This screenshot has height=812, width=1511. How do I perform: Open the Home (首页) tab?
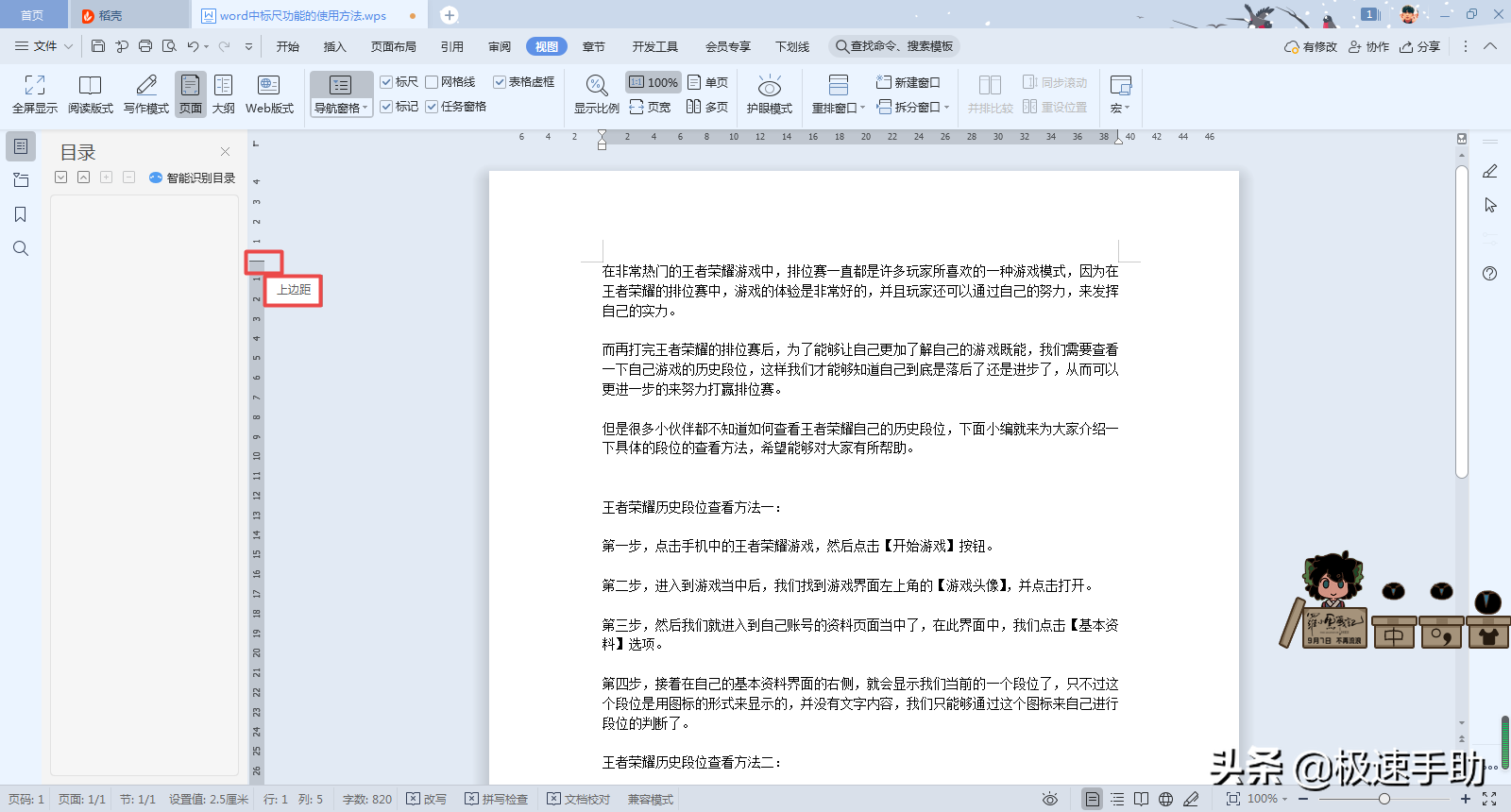[32, 15]
